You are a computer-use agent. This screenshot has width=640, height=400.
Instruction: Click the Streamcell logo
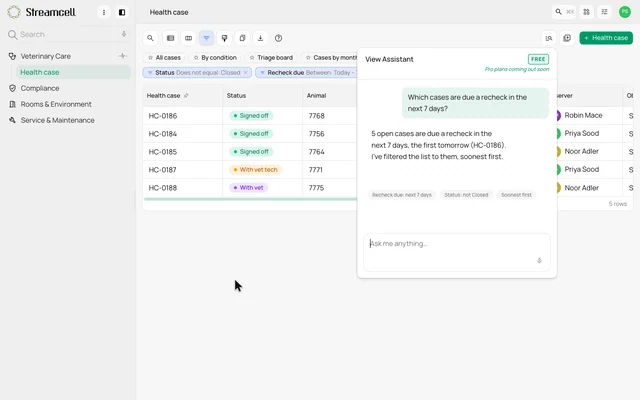click(x=14, y=12)
